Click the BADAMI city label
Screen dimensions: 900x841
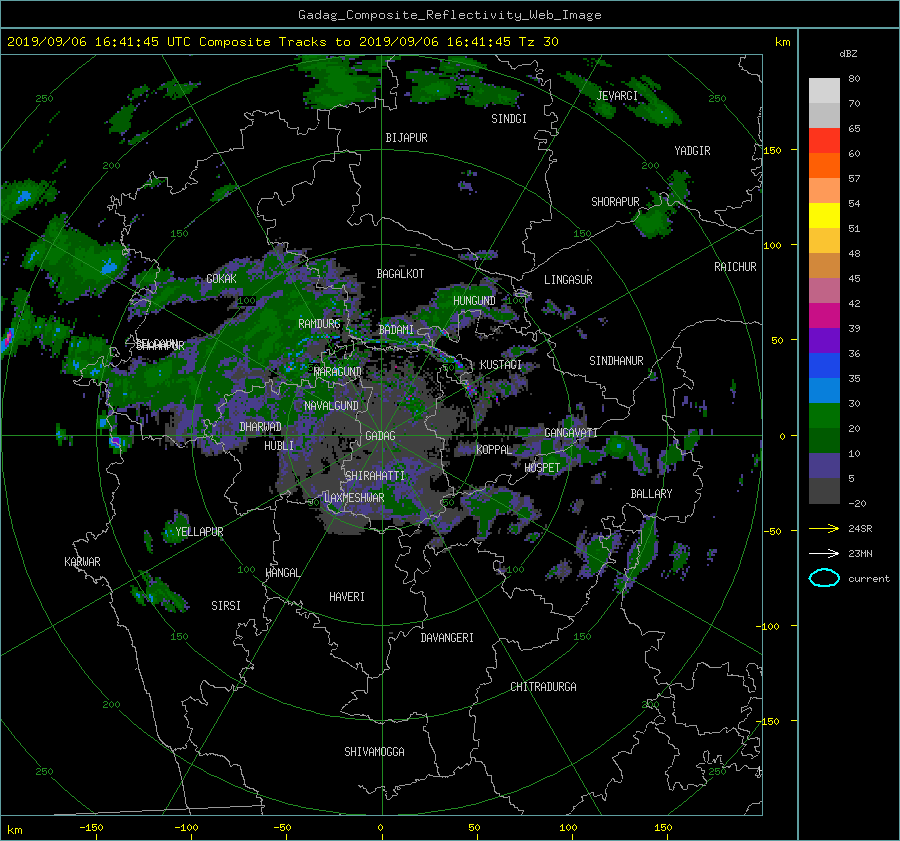click(x=396, y=330)
